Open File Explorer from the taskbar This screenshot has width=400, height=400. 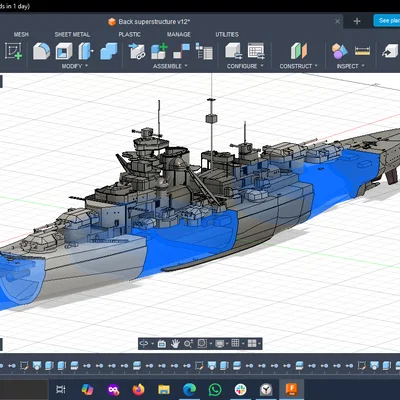[x=164, y=389]
